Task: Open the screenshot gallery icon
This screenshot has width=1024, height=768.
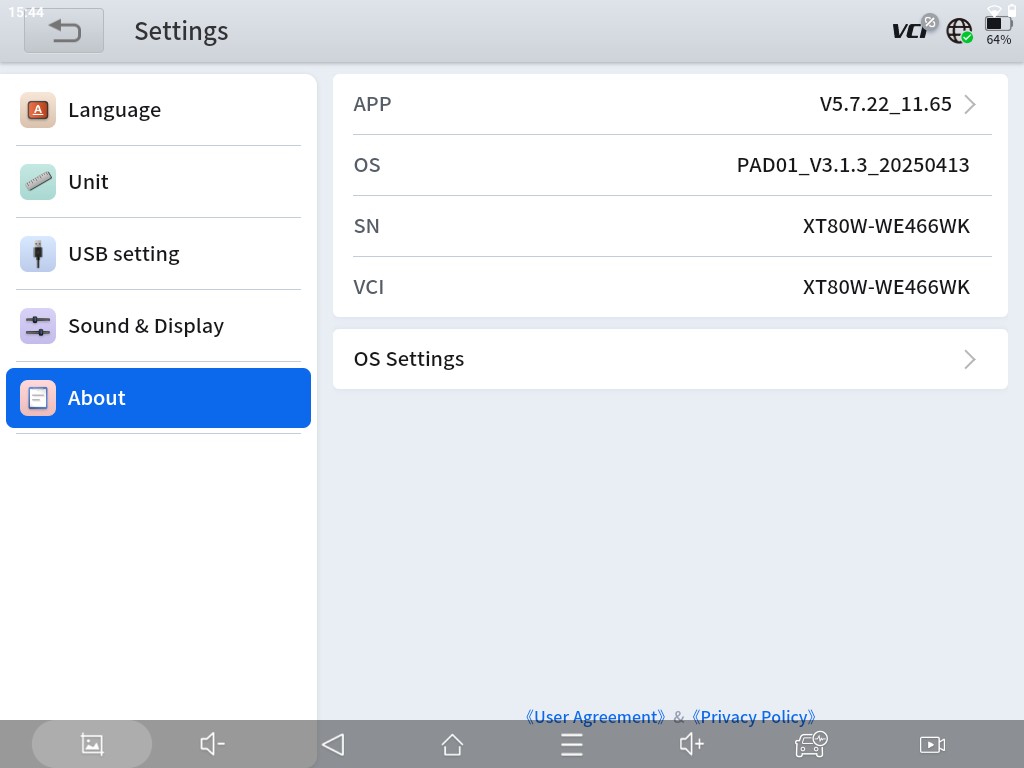Action: point(92,744)
